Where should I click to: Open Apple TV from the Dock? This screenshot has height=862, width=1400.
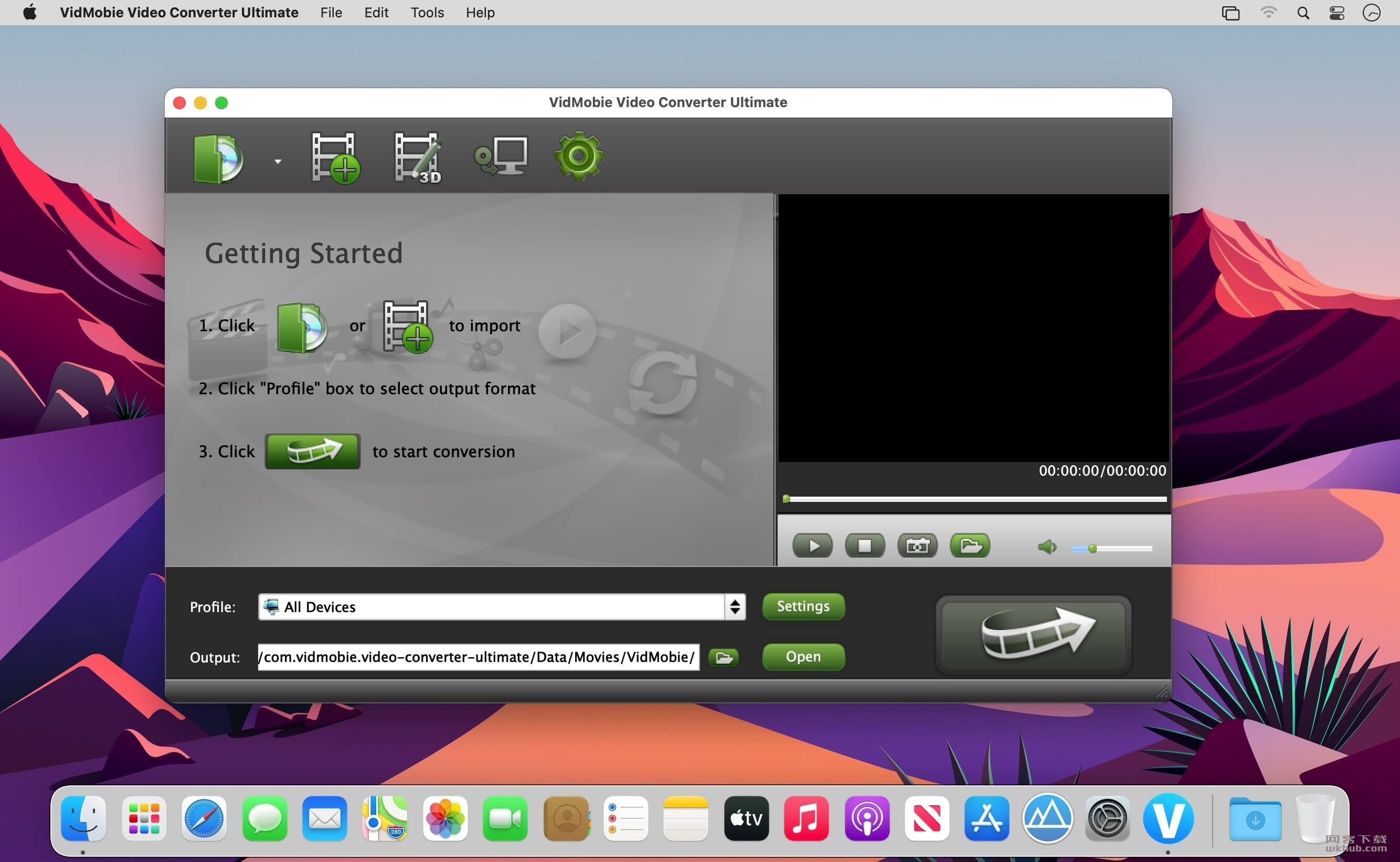tap(746, 818)
